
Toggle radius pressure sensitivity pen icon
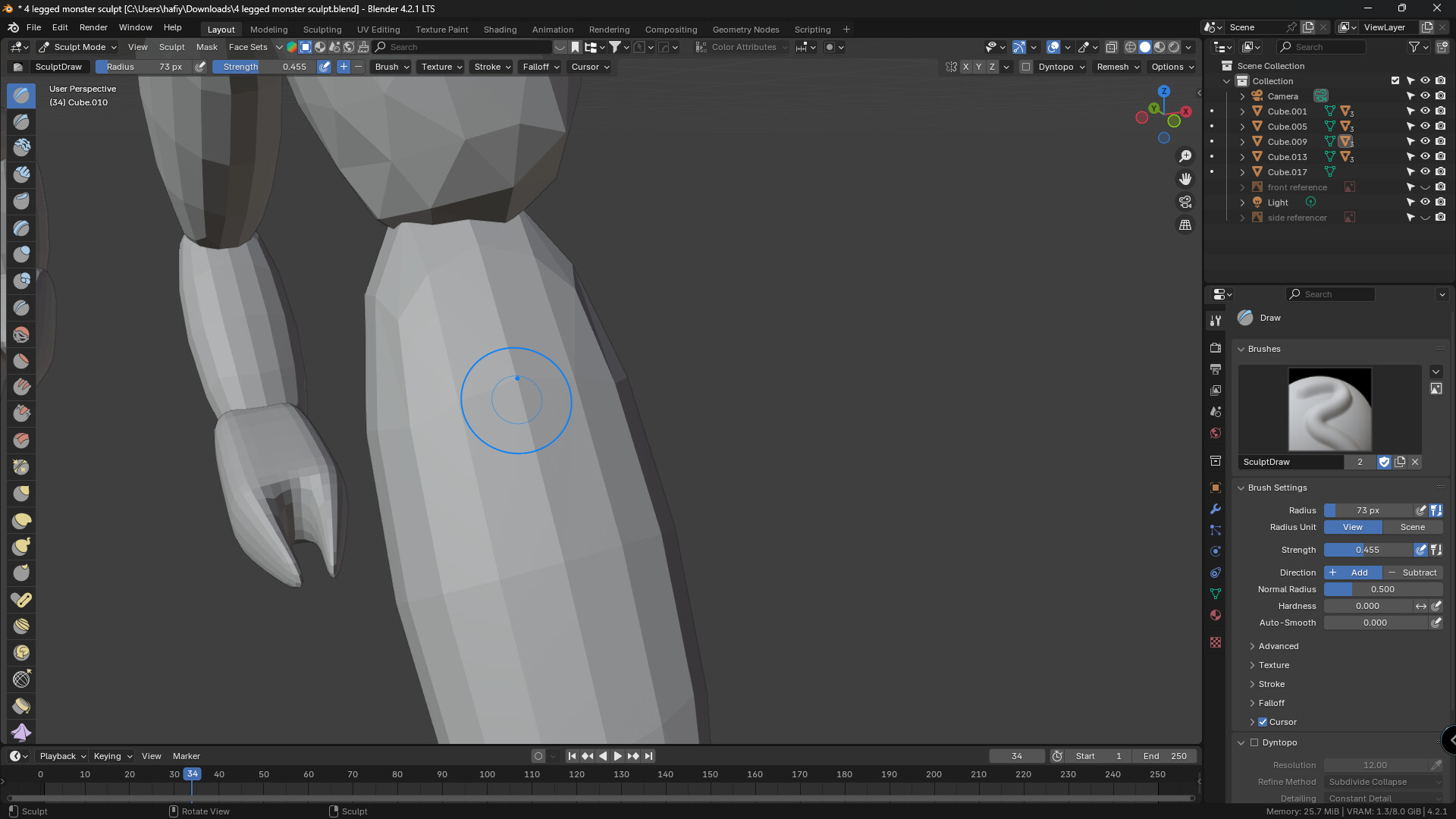point(200,67)
